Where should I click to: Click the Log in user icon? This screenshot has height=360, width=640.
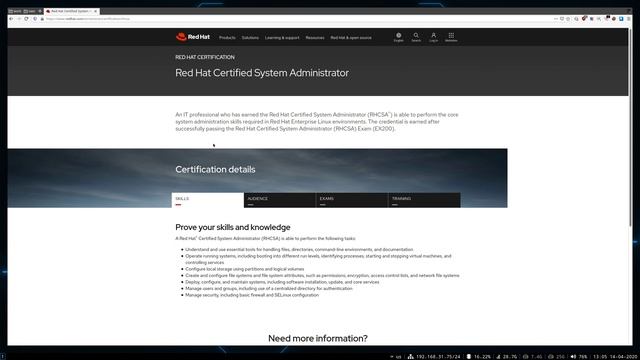click(x=433, y=37)
